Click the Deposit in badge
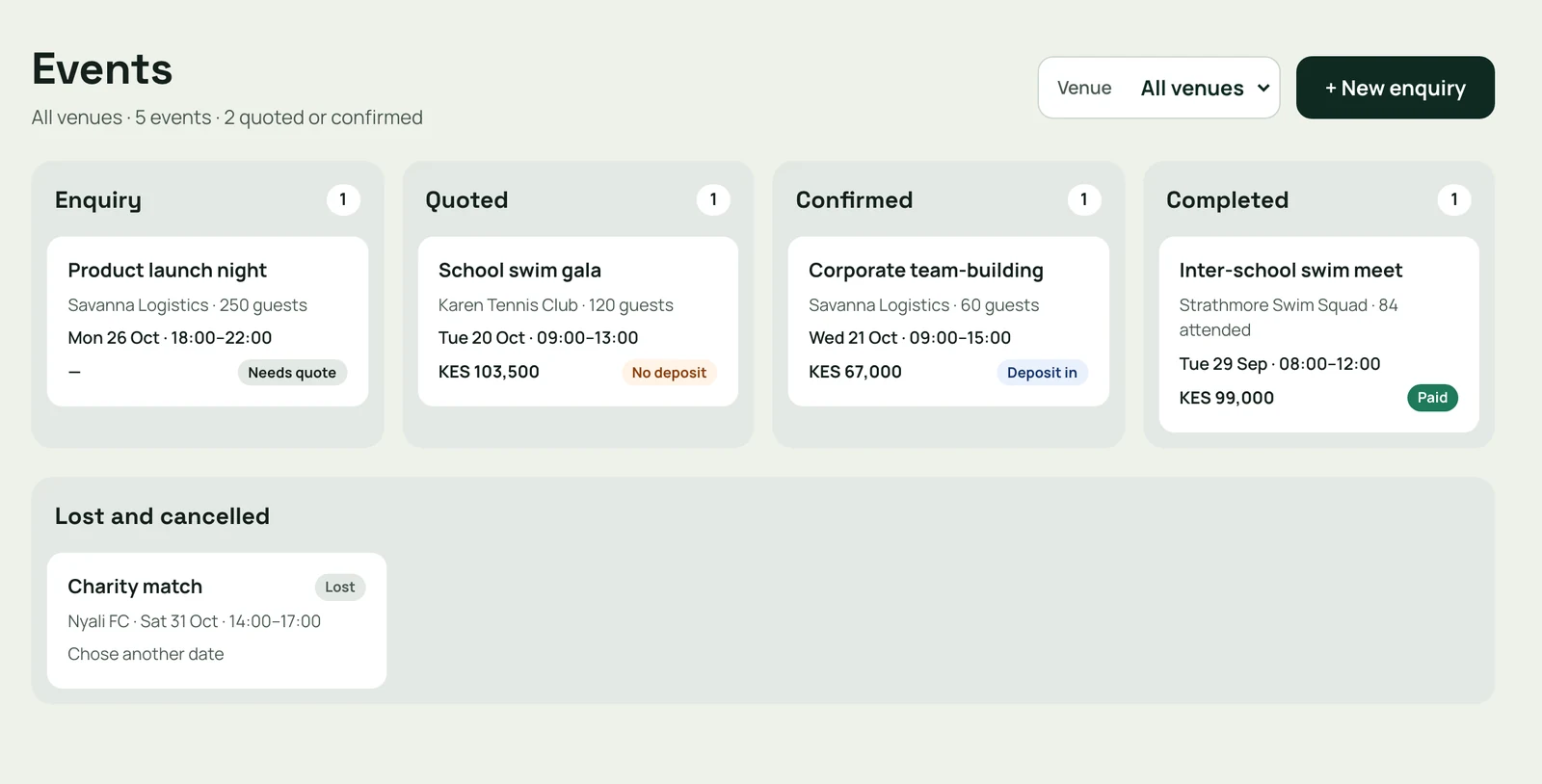The width and height of the screenshot is (1542, 784). coord(1042,373)
